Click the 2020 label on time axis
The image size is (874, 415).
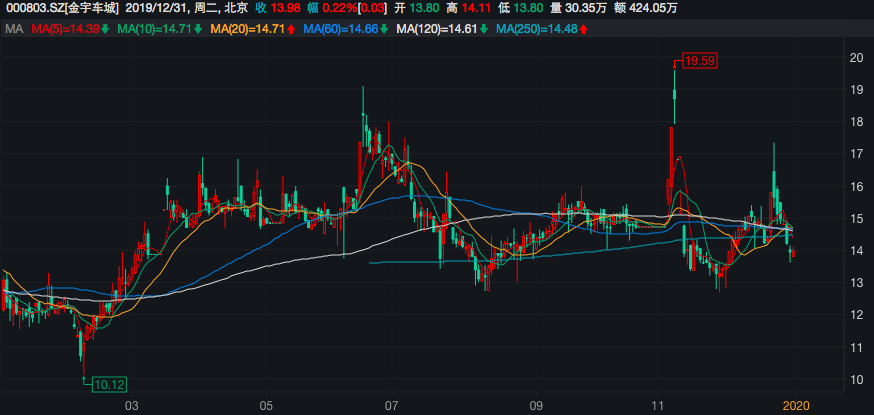pos(795,405)
